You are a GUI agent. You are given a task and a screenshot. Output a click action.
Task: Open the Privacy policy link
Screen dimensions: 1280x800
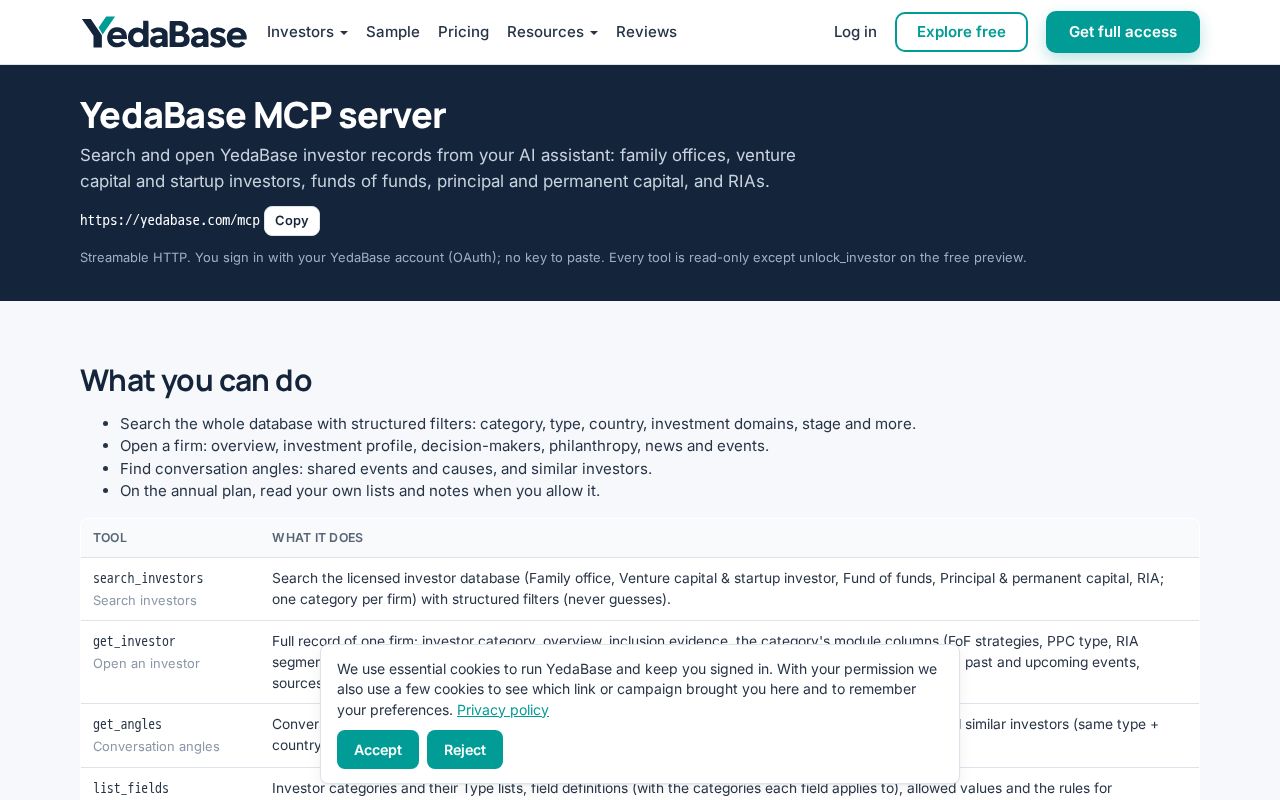click(503, 710)
